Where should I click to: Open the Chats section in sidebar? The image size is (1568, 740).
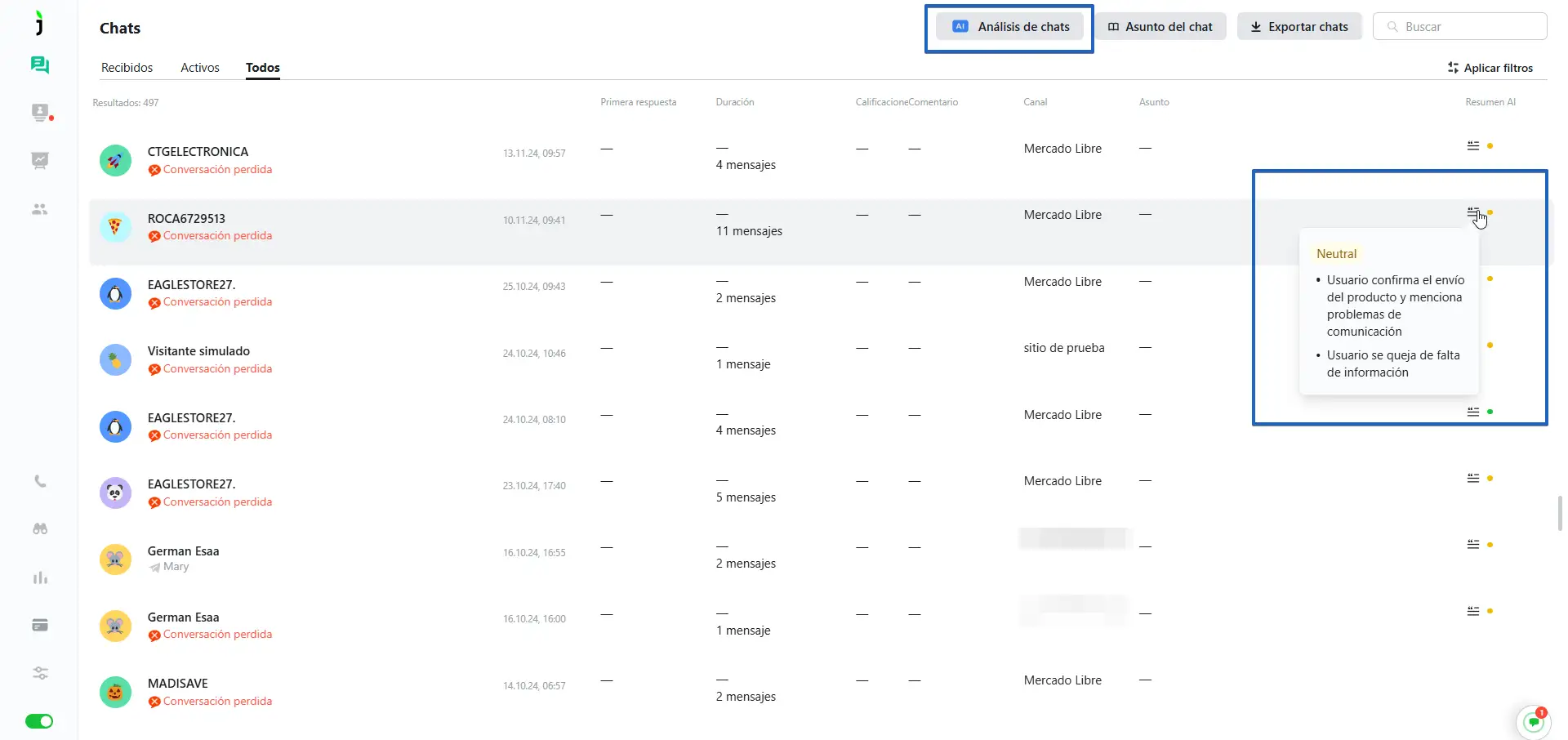click(39, 65)
